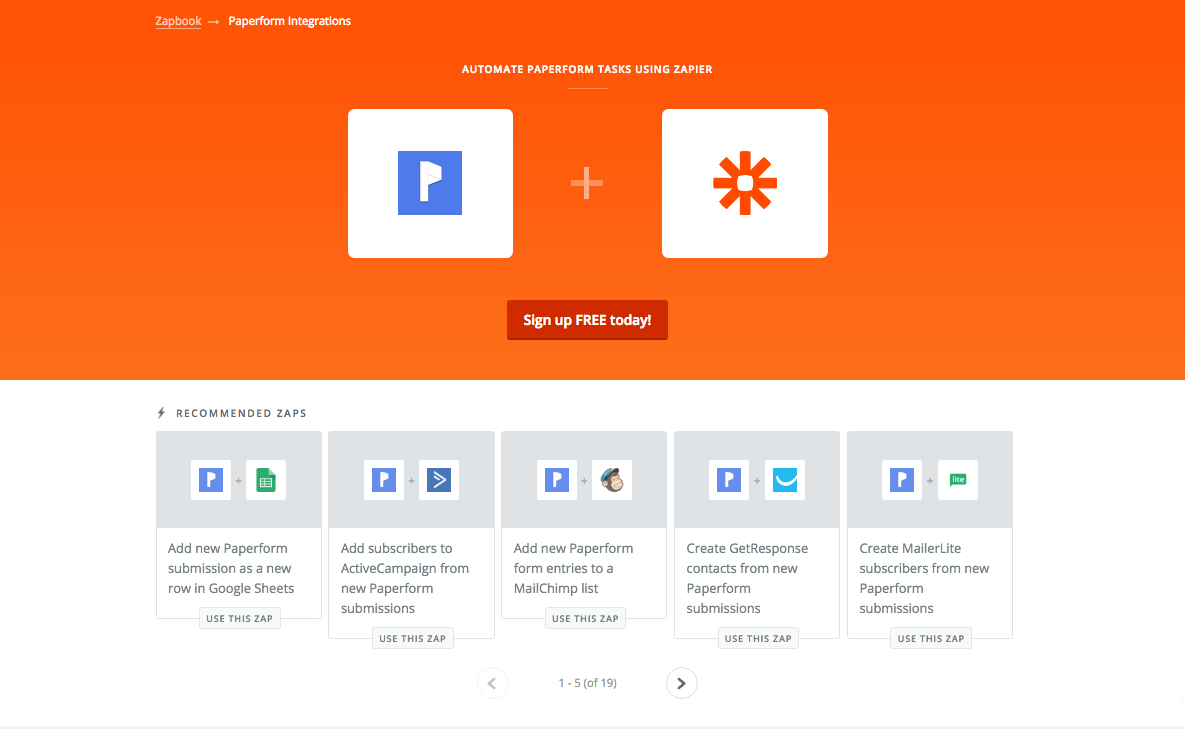The height and width of the screenshot is (729, 1185).
Task: Use this zap for ActiveCampaign subscribers
Action: [413, 638]
